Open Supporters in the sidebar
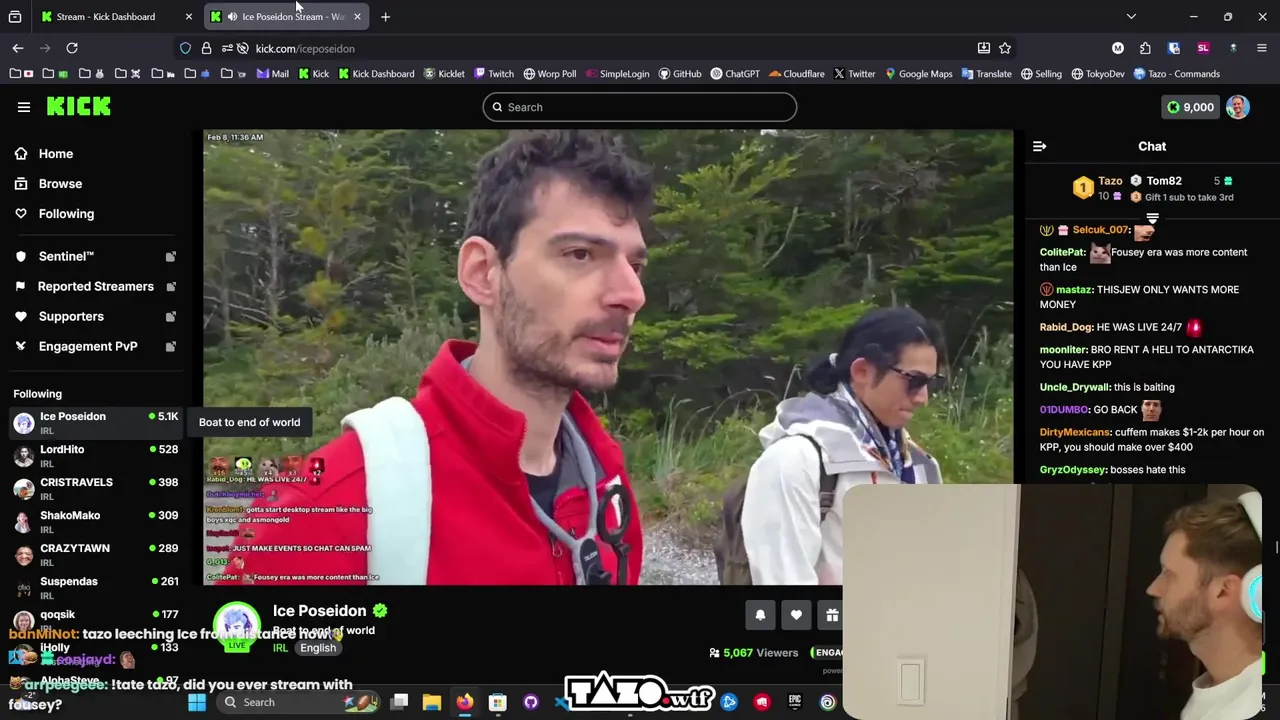 tap(71, 317)
